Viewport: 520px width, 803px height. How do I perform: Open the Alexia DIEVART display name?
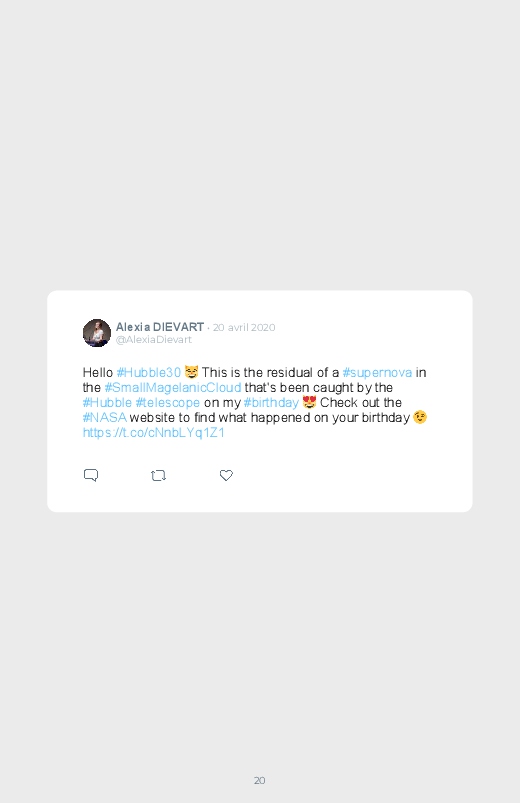(x=160, y=327)
